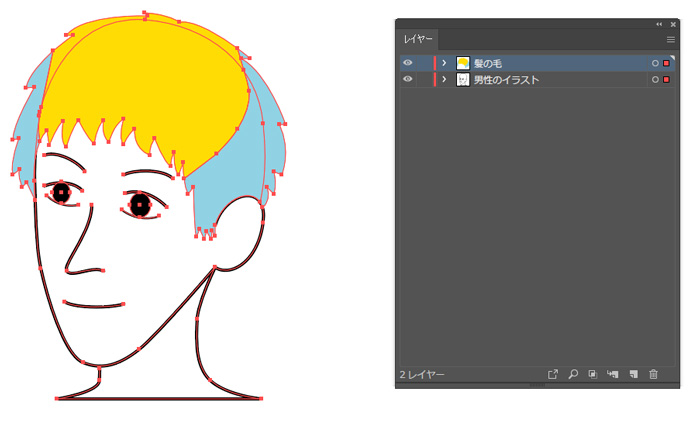700x428 pixels.
Task: Select the 男性のイラスト layer name
Action: (x=507, y=80)
